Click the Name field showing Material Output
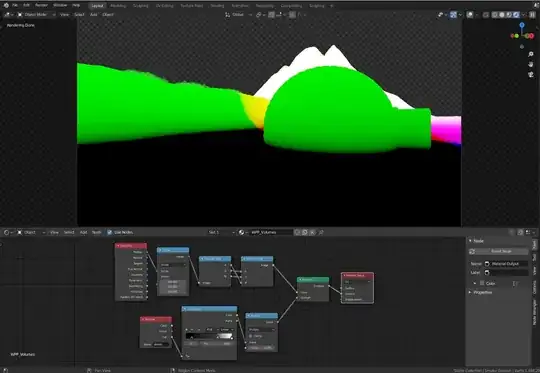540x373 pixels. 506,264
